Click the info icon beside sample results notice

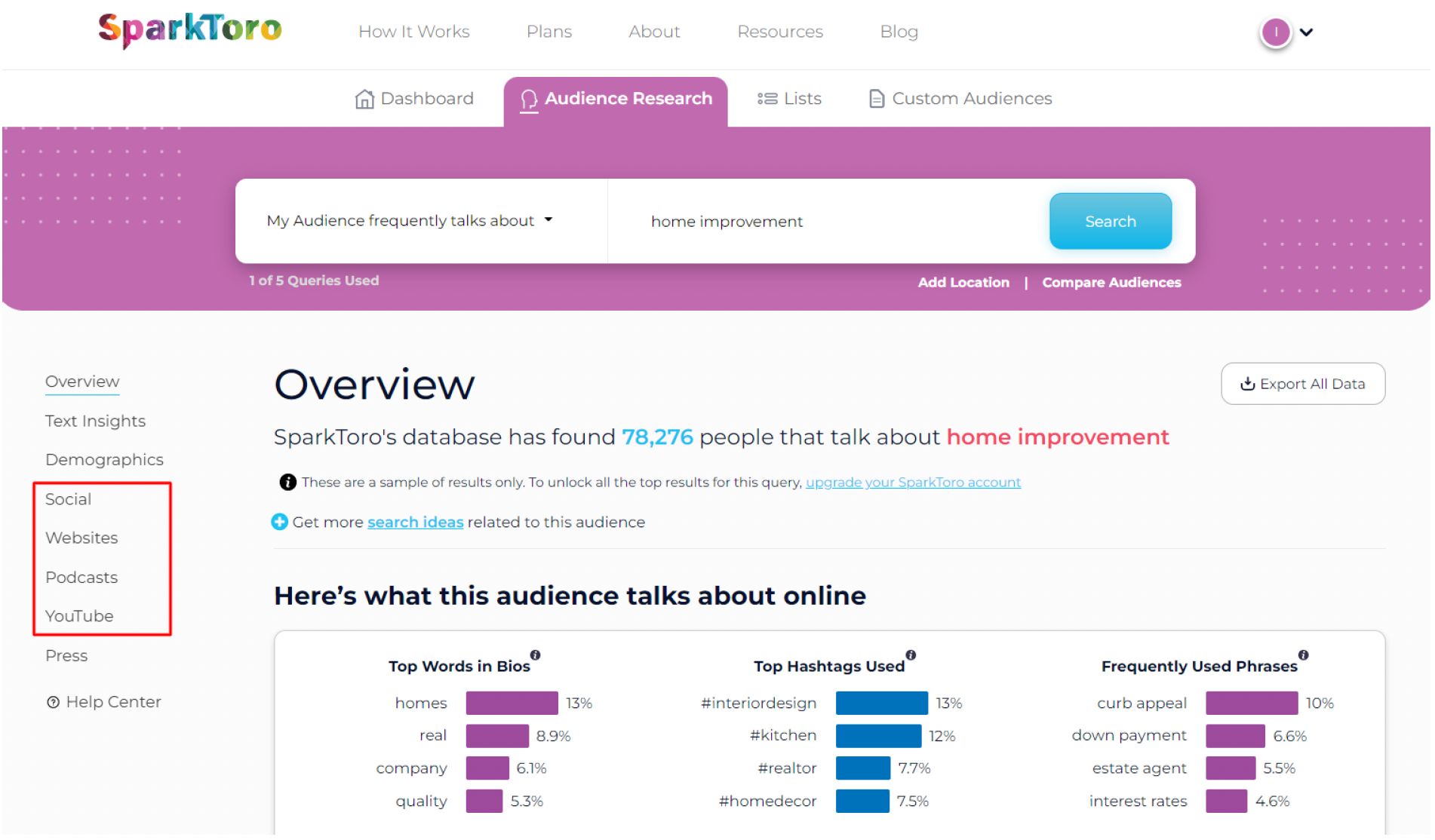pos(287,483)
